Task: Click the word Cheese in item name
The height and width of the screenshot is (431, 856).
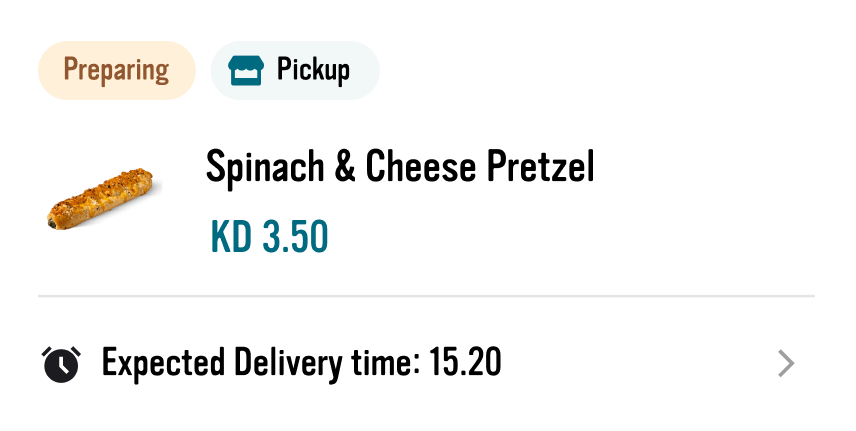Action: pyautogui.click(x=420, y=166)
